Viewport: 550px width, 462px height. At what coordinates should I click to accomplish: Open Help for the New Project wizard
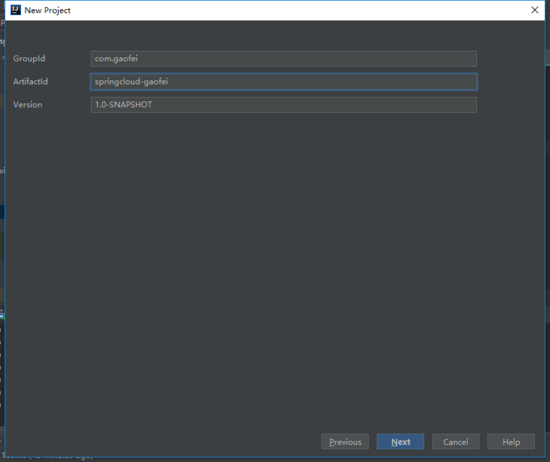pos(511,442)
